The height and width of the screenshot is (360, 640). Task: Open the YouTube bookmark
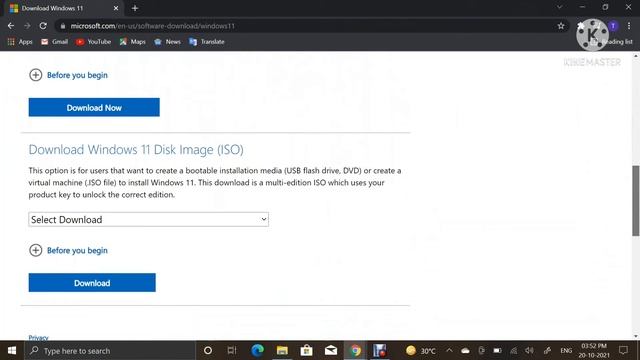click(93, 42)
